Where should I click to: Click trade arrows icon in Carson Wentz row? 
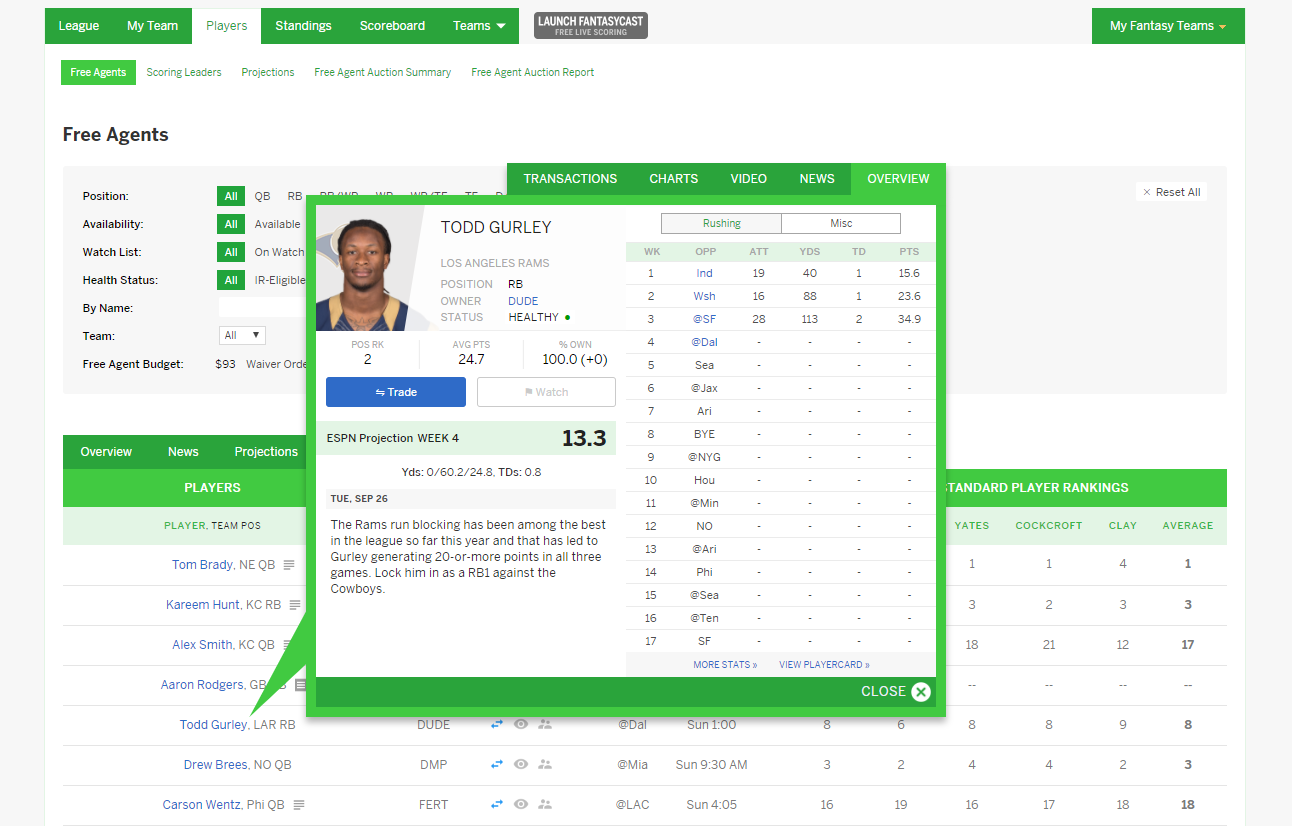point(497,805)
